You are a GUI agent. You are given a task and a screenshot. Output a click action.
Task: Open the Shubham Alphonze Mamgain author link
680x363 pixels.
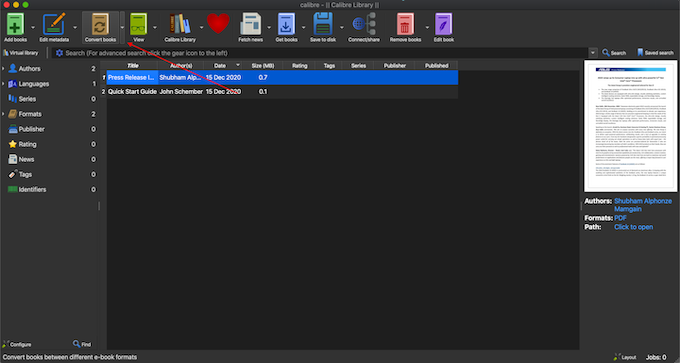[x=643, y=205]
